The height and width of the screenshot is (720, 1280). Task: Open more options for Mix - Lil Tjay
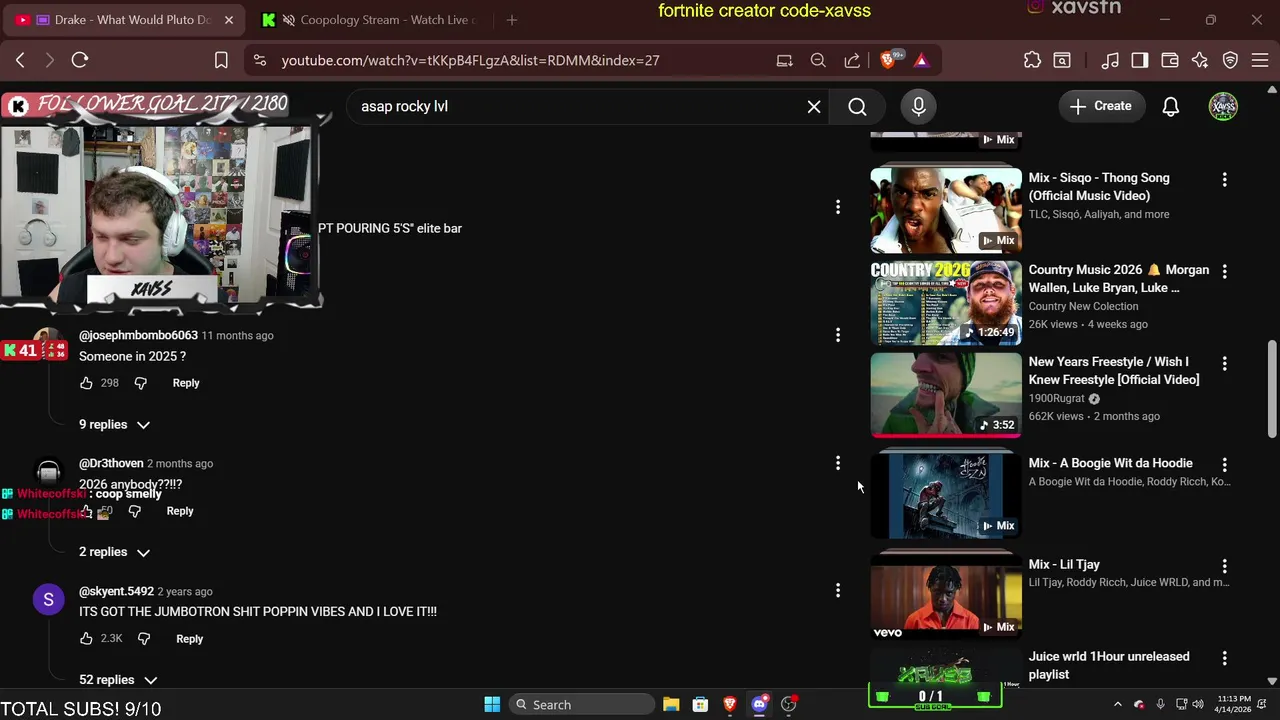tap(1224, 566)
